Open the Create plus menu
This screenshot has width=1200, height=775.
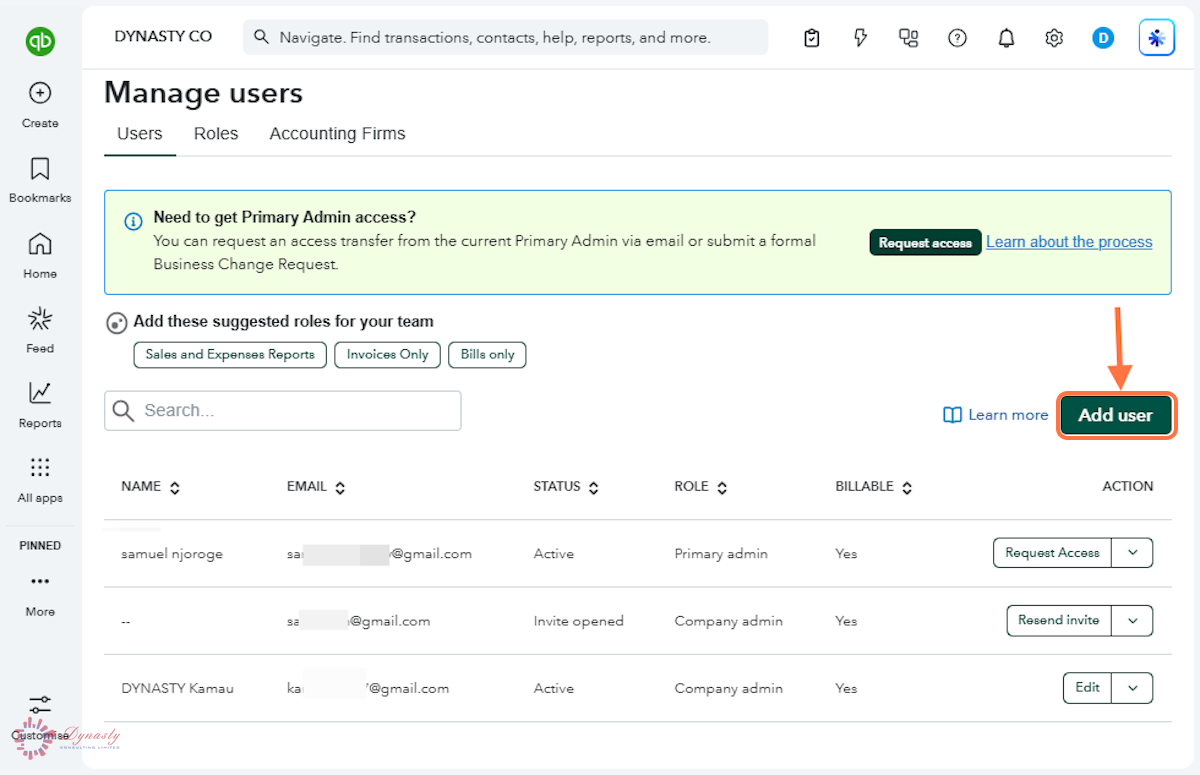[40, 105]
